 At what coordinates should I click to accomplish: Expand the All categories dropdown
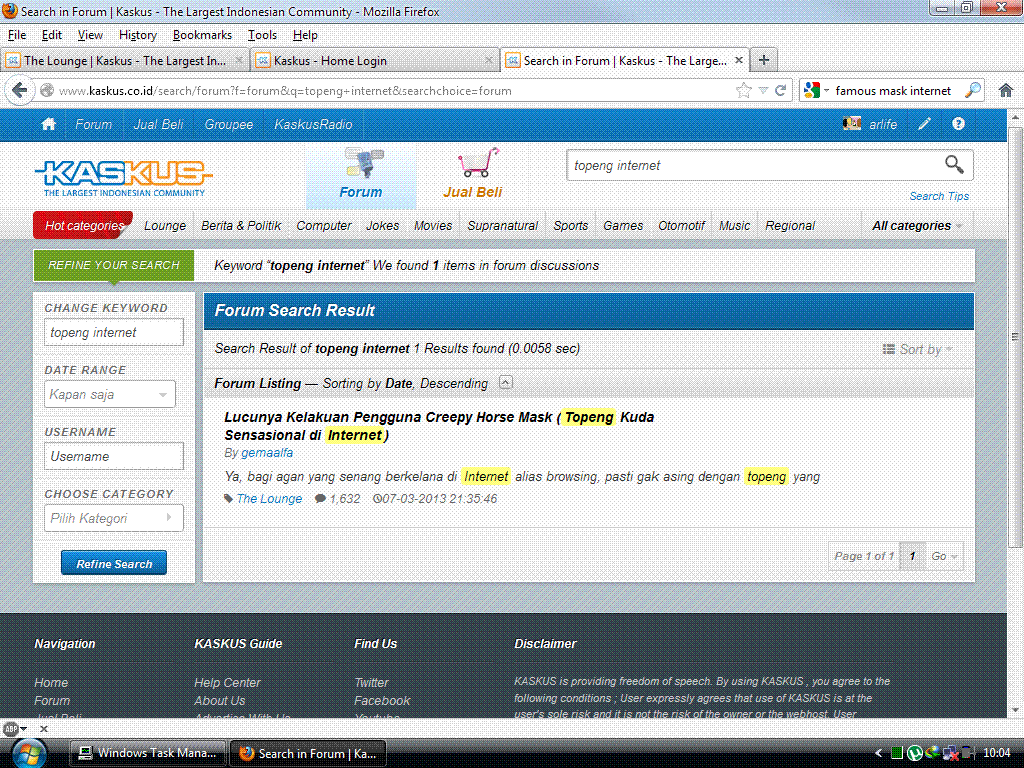918,226
